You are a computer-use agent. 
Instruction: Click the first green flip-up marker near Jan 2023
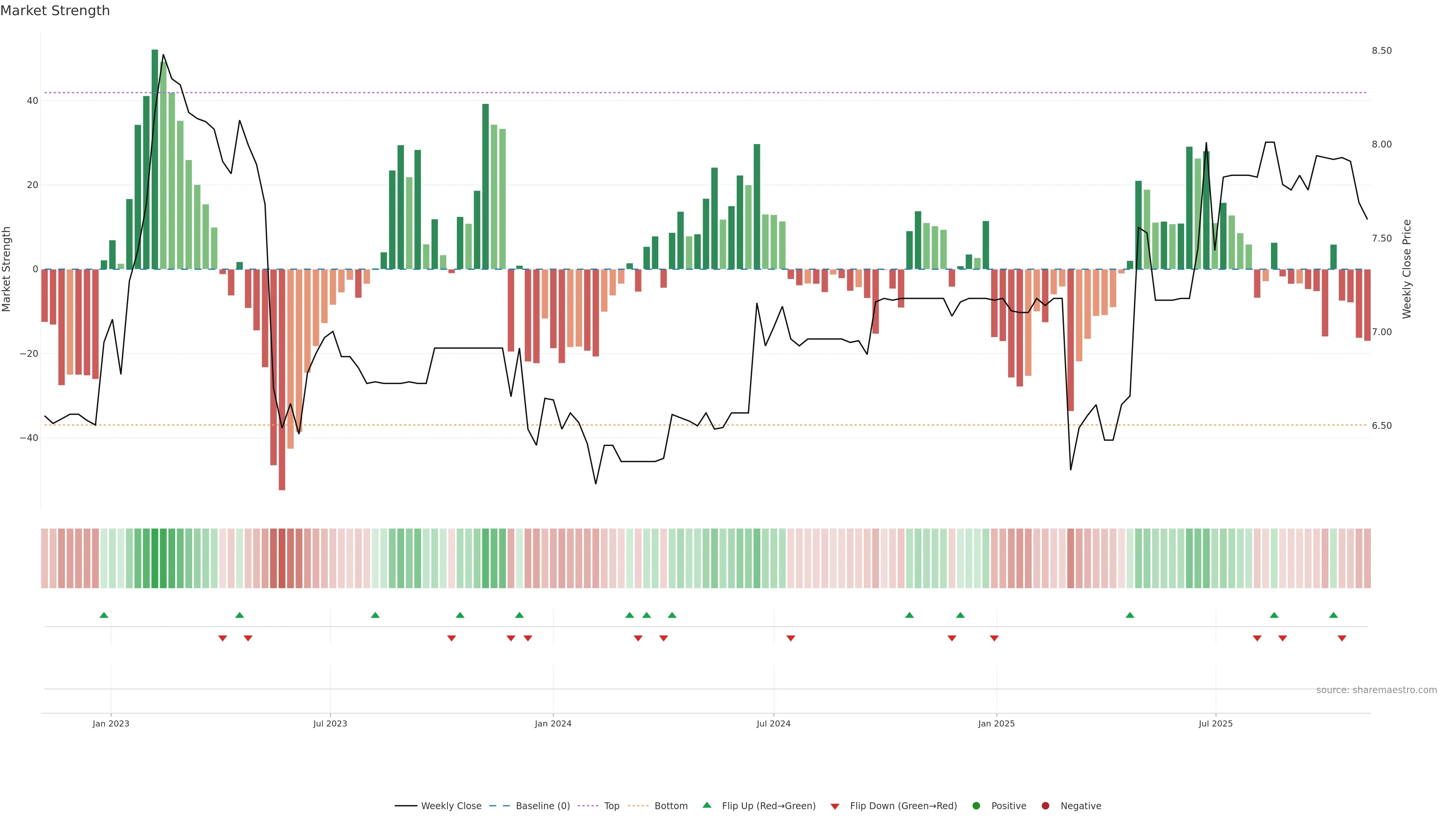[104, 615]
